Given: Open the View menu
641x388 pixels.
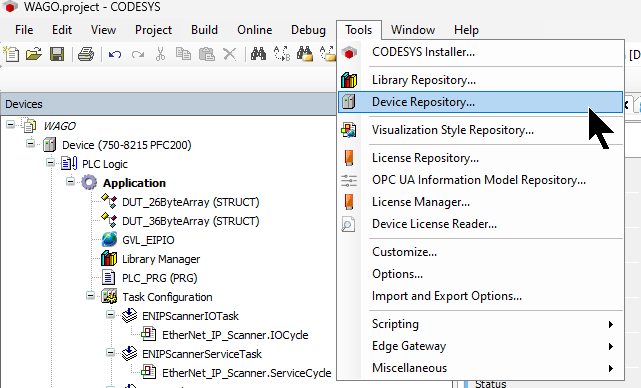Looking at the screenshot, I should [103, 30].
